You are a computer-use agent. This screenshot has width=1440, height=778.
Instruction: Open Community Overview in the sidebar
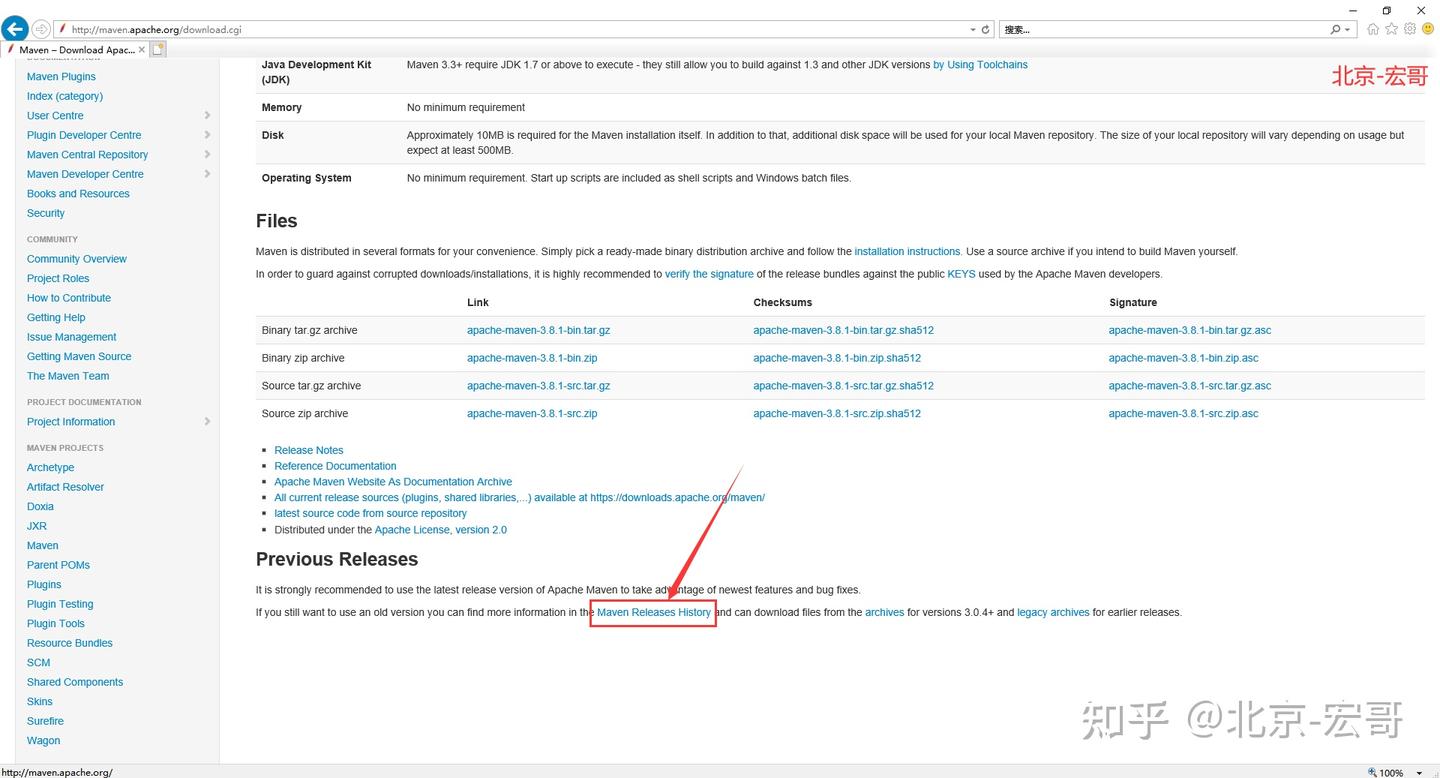(77, 259)
